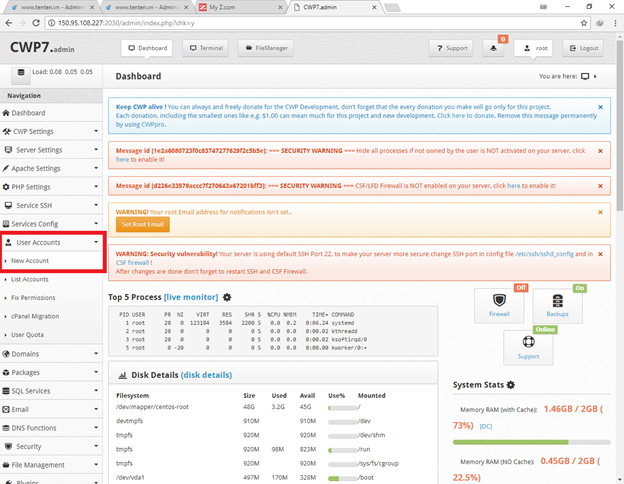The height and width of the screenshot is (484, 624).
Task: Expand SQL Services menu
Action: [x=51, y=391]
